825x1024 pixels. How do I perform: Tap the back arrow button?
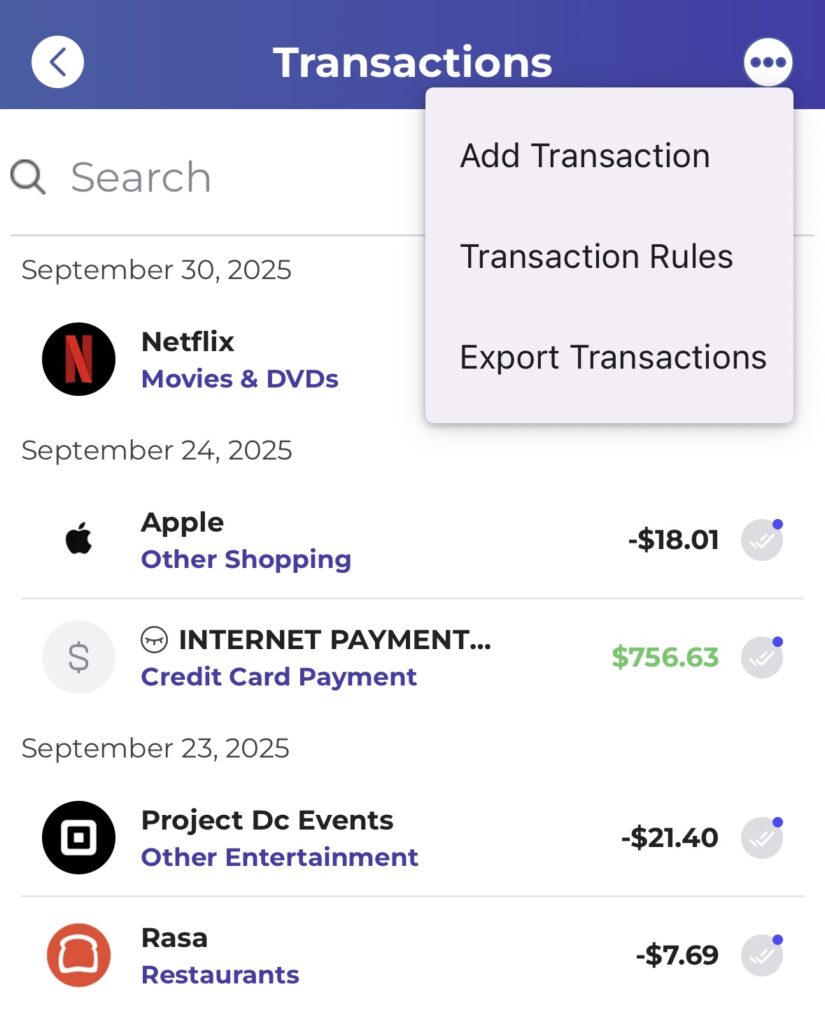tap(58, 62)
